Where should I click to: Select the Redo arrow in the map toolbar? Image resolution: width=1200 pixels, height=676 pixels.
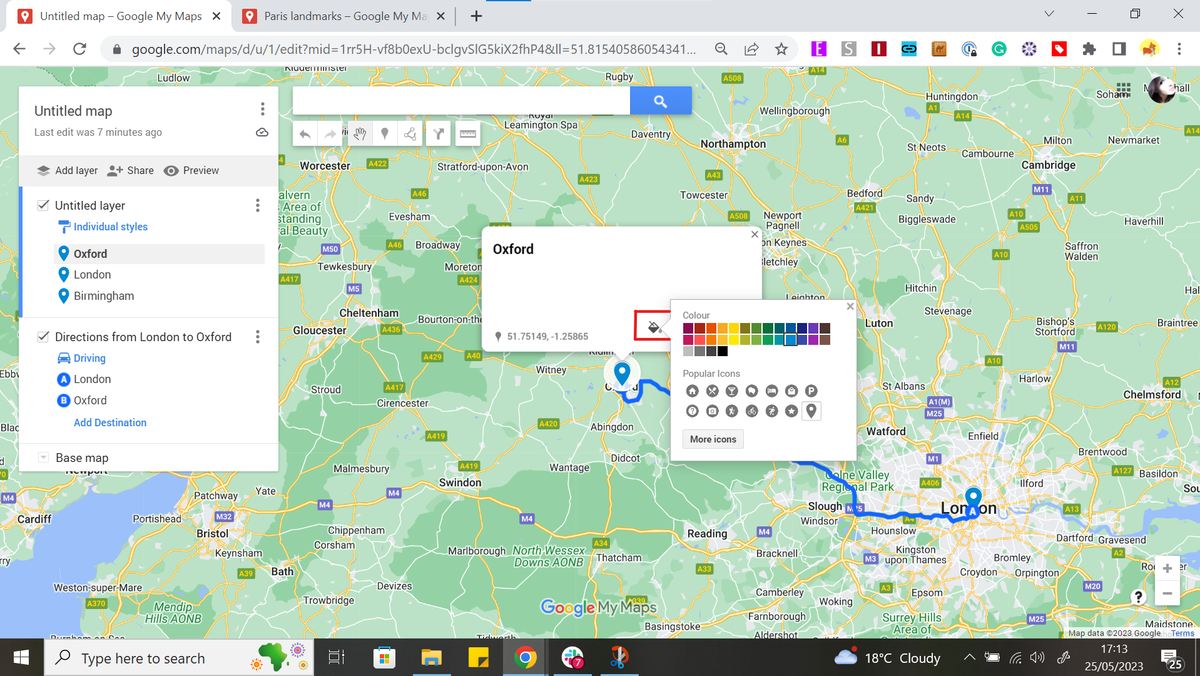coord(330,133)
